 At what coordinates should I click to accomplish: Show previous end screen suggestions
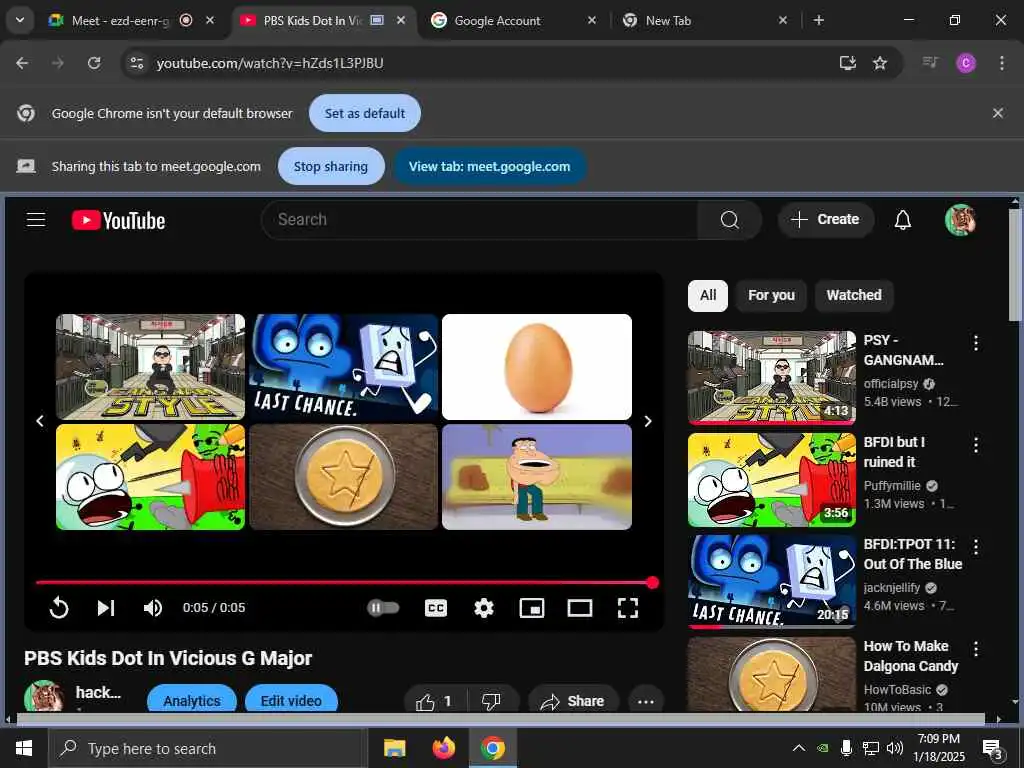tap(40, 421)
